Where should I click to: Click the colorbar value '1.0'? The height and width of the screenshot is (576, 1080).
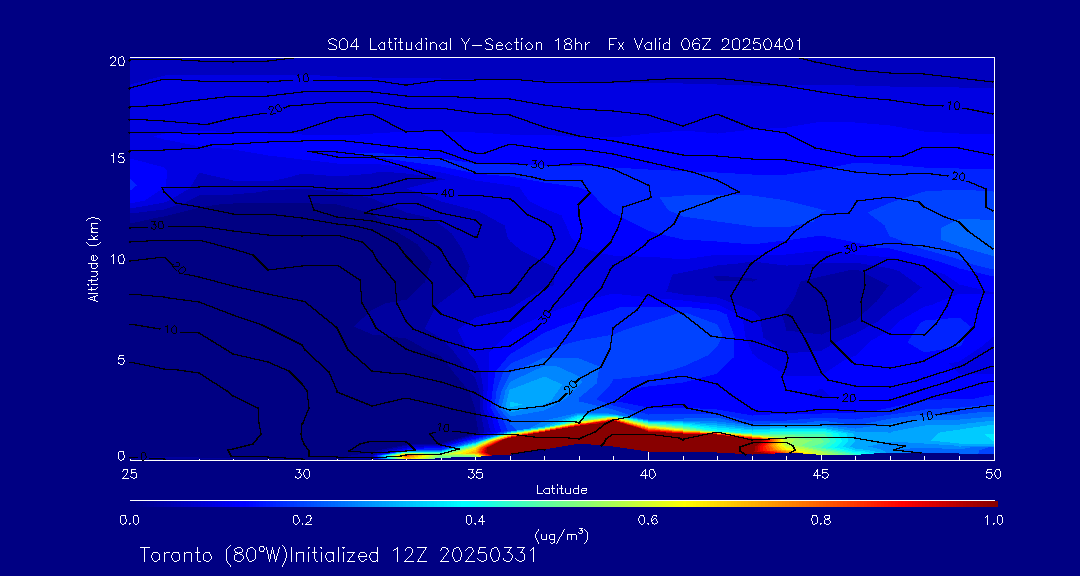pyautogui.click(x=994, y=520)
